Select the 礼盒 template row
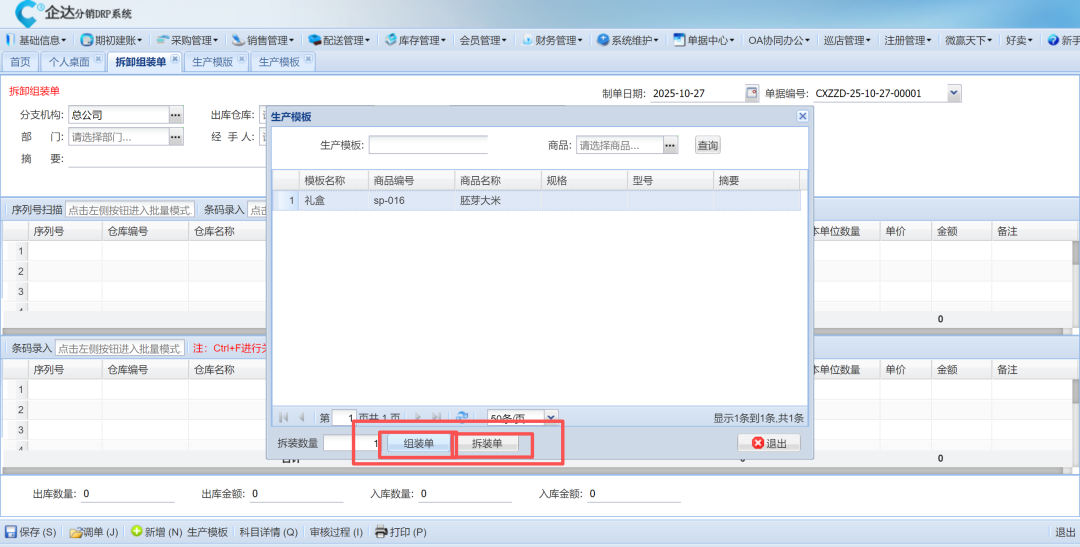1080x547 pixels. coord(536,200)
